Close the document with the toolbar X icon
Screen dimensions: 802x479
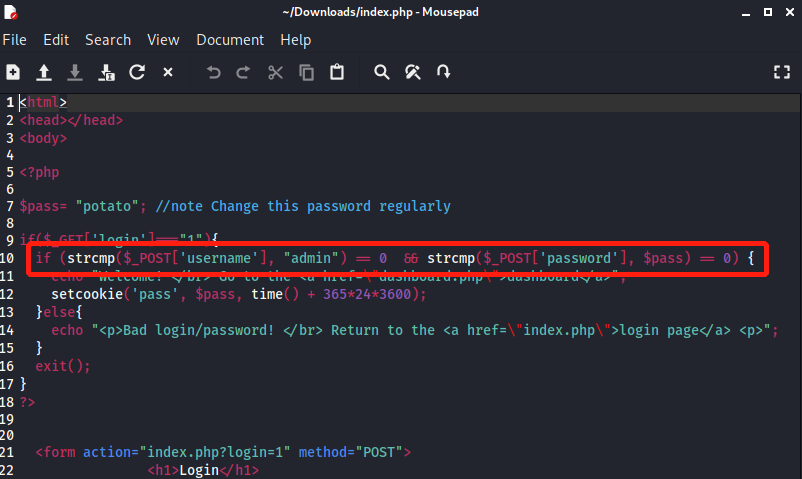tap(168, 72)
